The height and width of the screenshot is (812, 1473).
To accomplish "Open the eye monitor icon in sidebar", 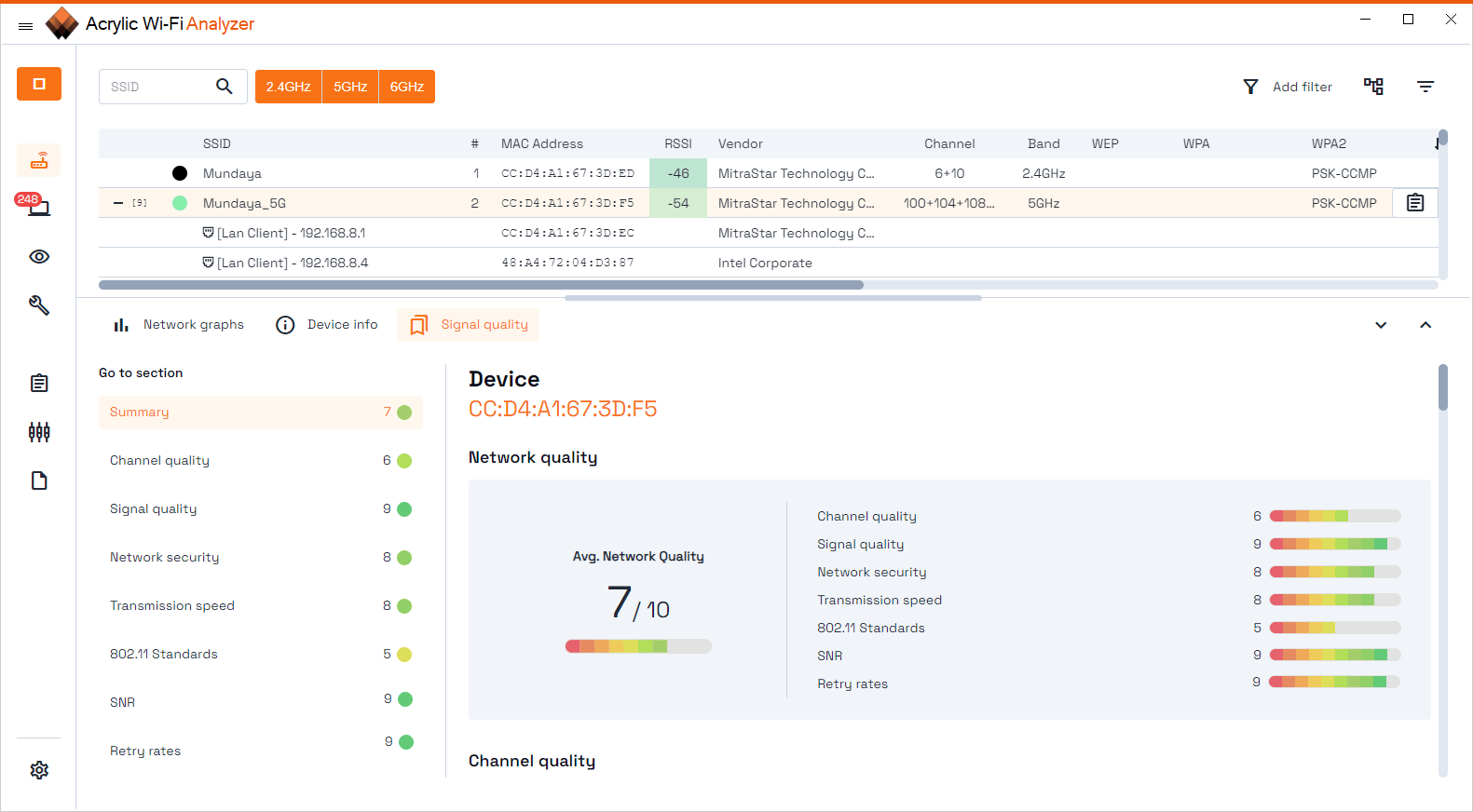I will click(x=39, y=257).
